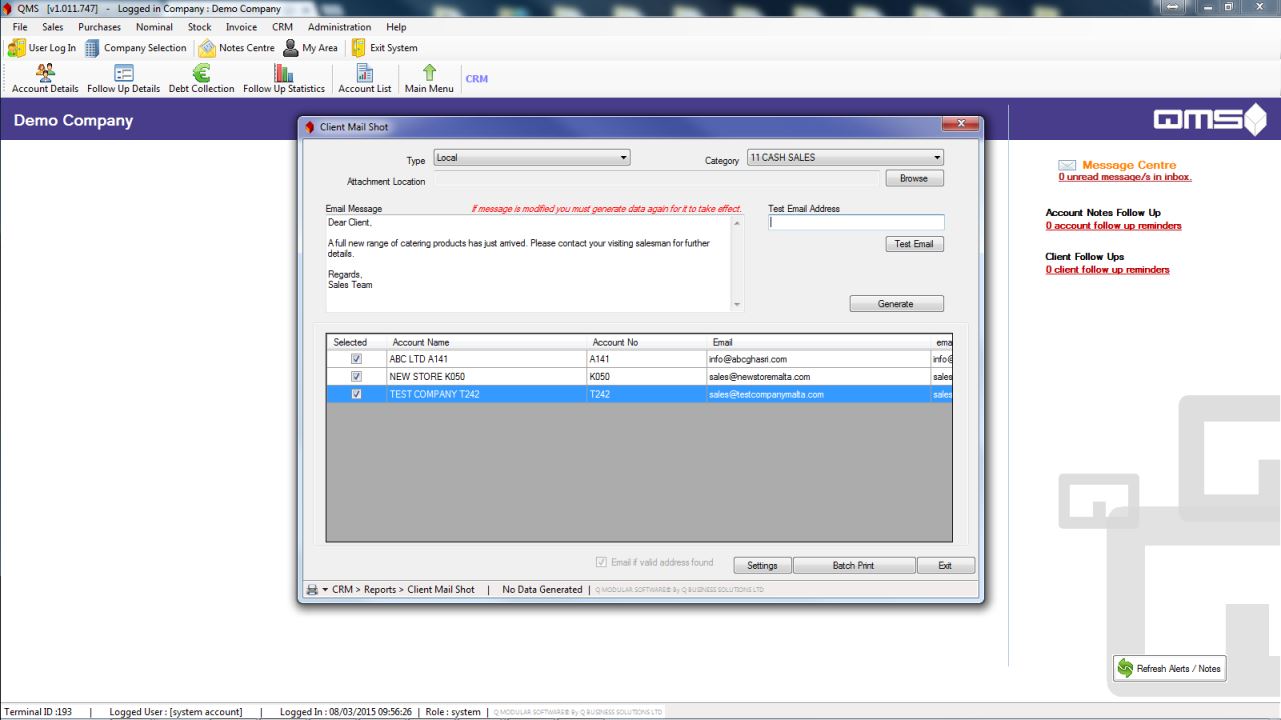Click the Exit System icon
The height and width of the screenshot is (720, 1281).
[358, 48]
